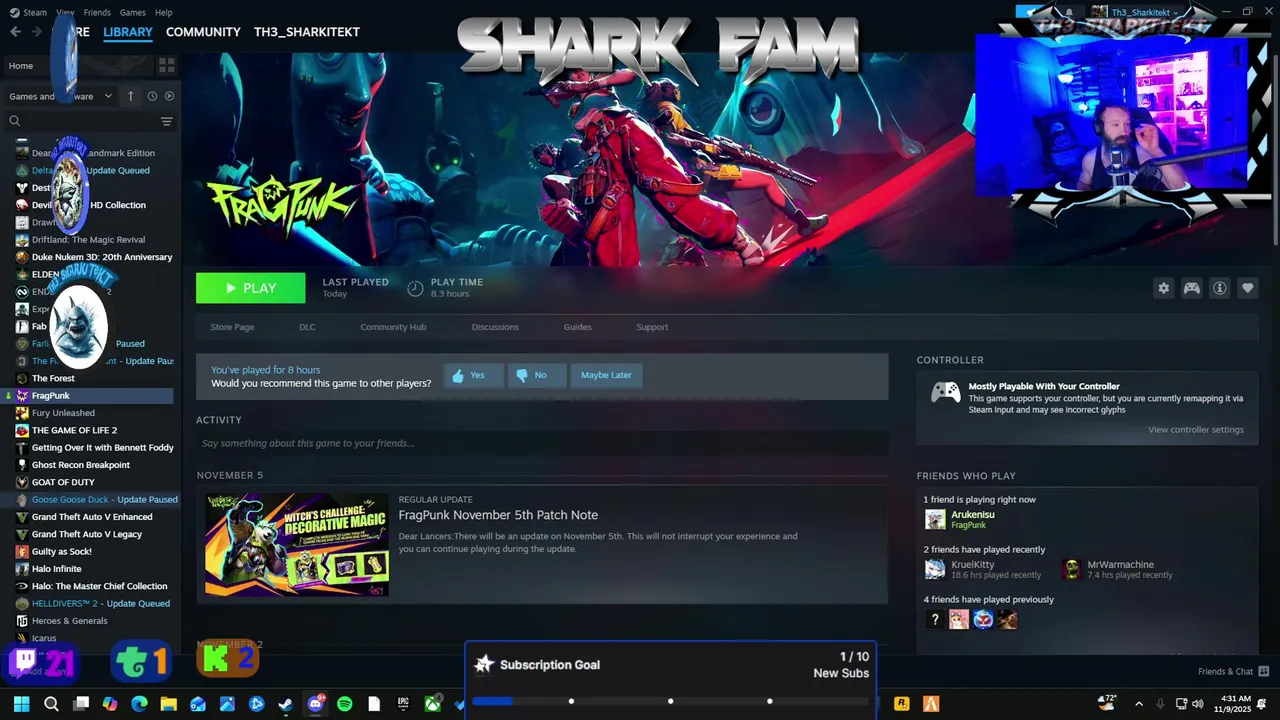Open Discord from the taskbar
1280x720 pixels.
tap(316, 704)
